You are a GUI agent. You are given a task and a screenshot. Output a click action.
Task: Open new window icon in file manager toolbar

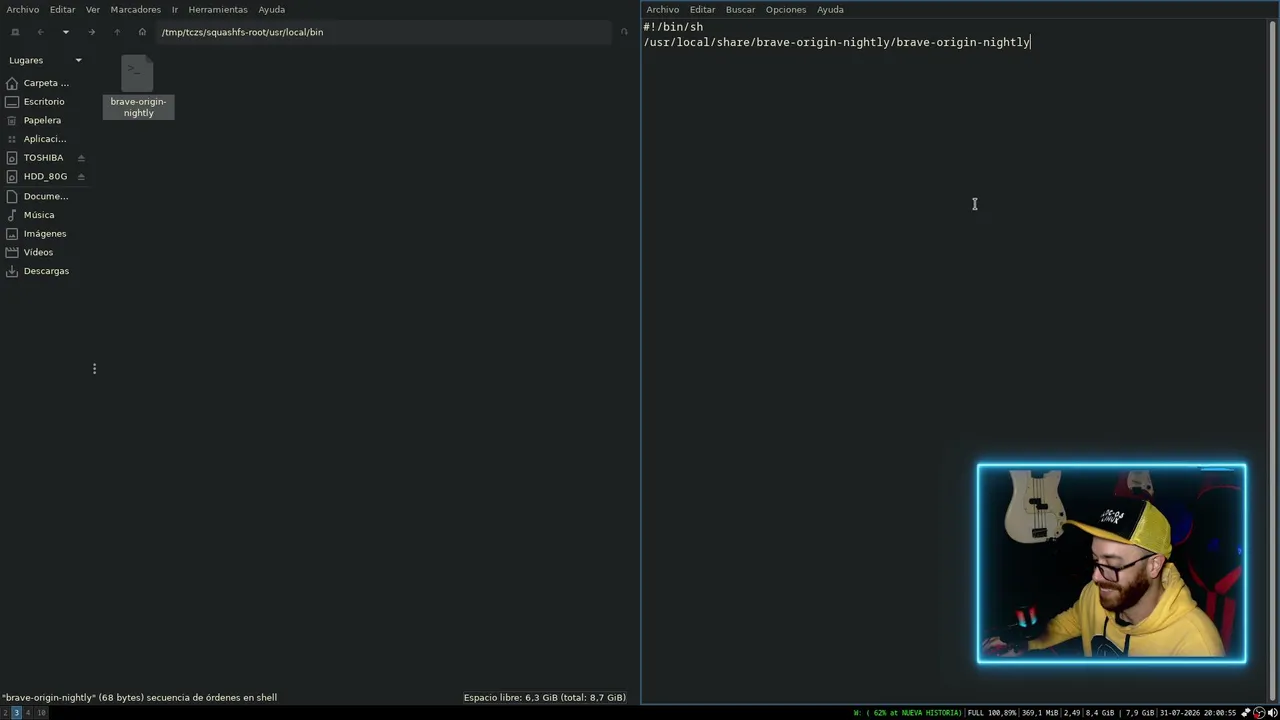coord(15,32)
